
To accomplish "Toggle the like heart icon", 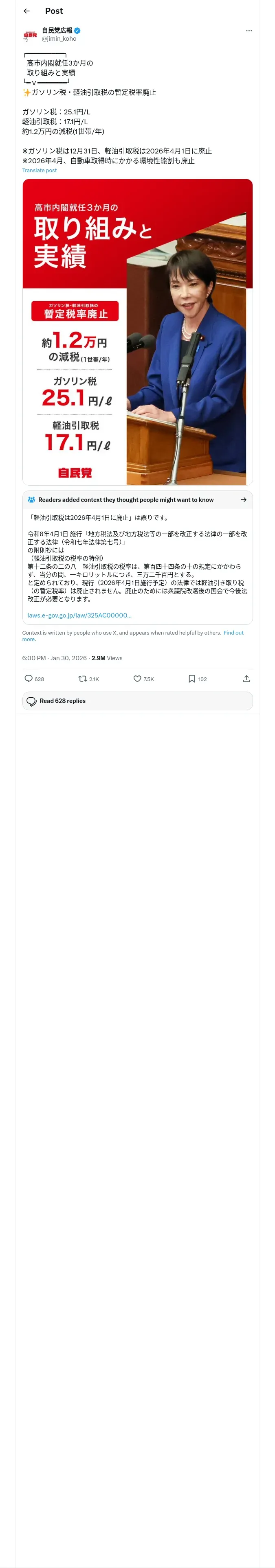I will 137,679.
